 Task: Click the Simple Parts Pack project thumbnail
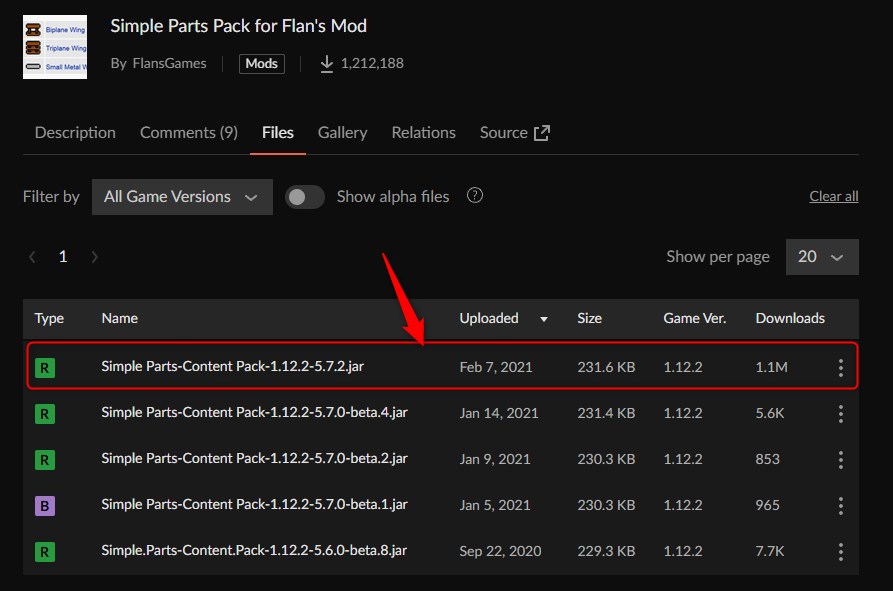(x=55, y=47)
